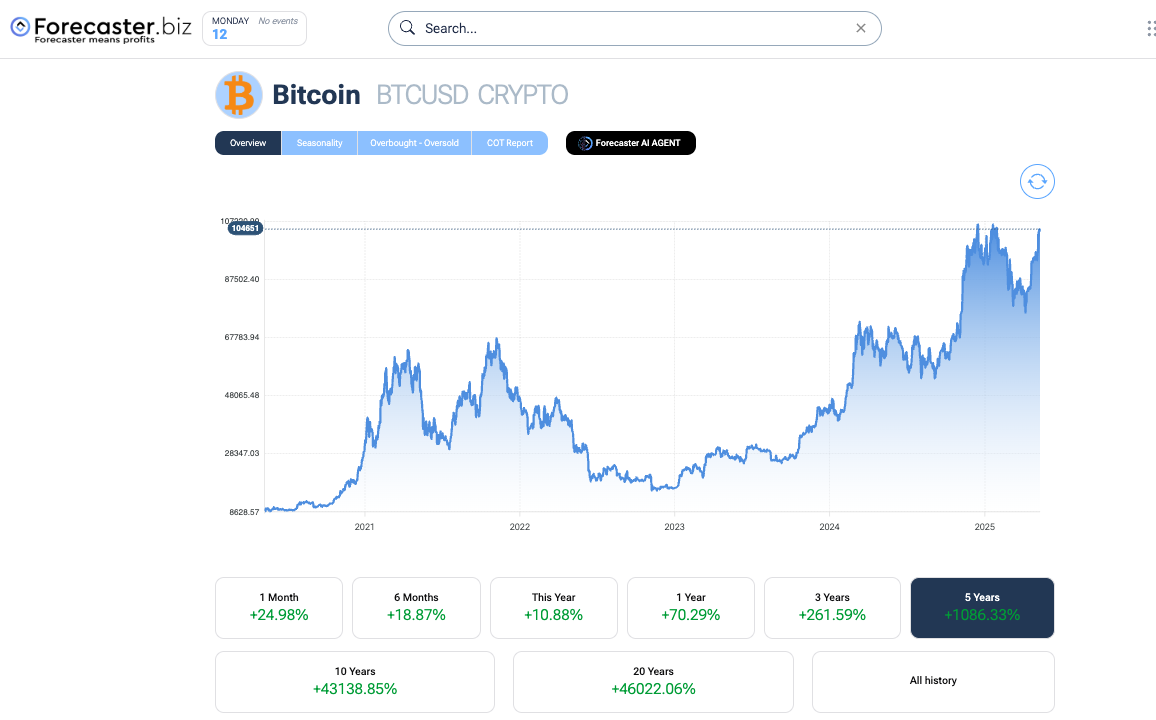Click the magnifying glass search icon
Screen dimensions: 1156x720
coord(407,28)
